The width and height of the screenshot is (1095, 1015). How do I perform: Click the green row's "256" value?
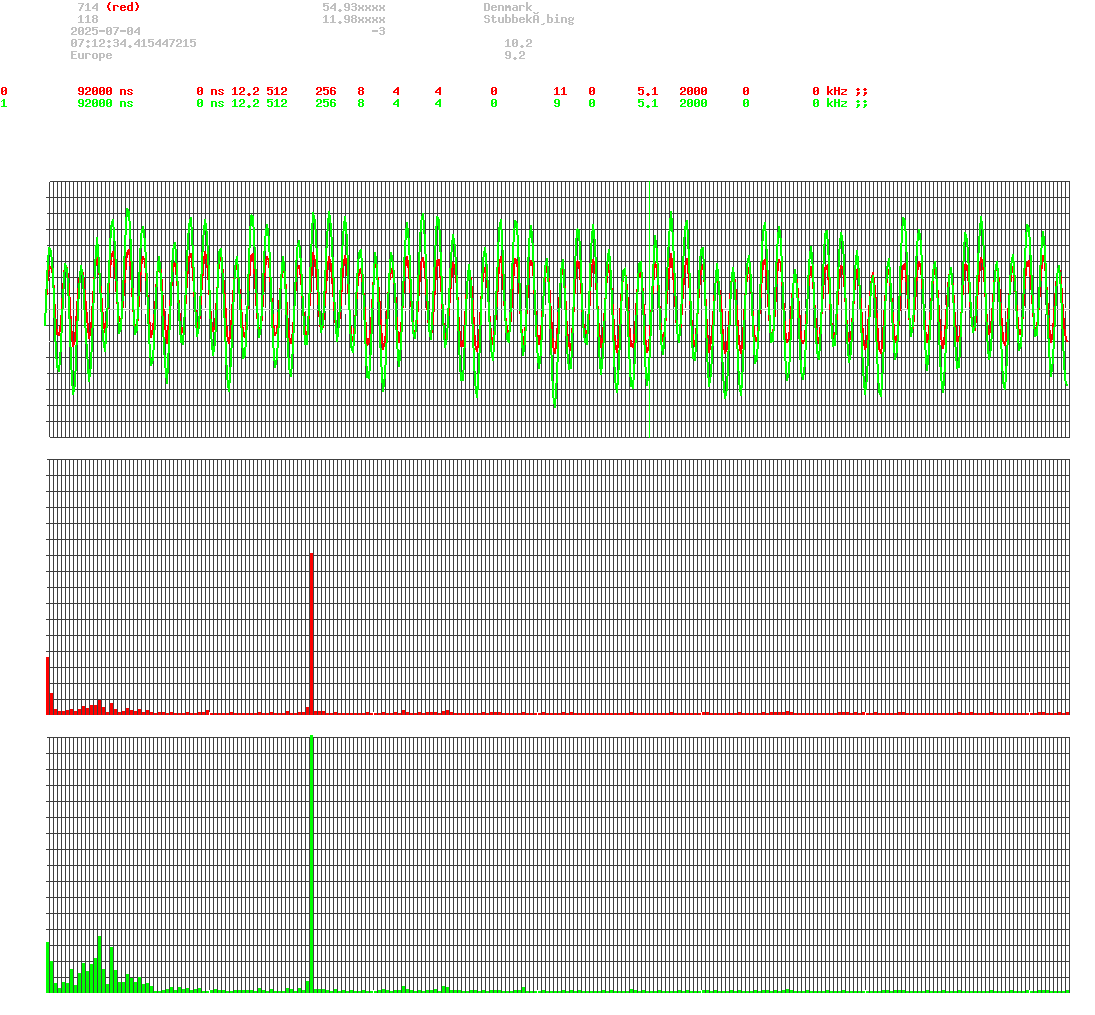(x=325, y=103)
